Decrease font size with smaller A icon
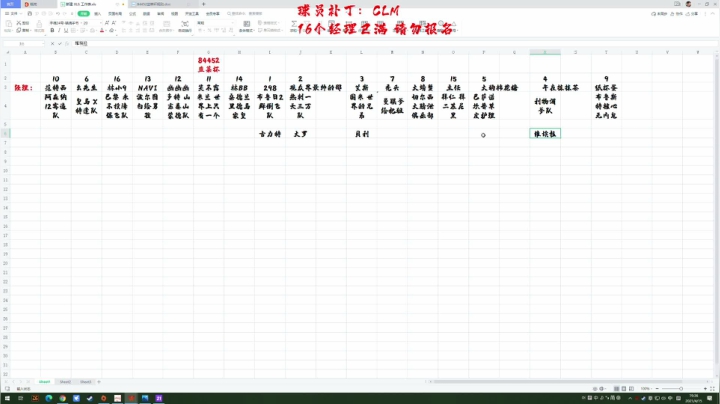The height and width of the screenshot is (404, 720). click(114, 23)
